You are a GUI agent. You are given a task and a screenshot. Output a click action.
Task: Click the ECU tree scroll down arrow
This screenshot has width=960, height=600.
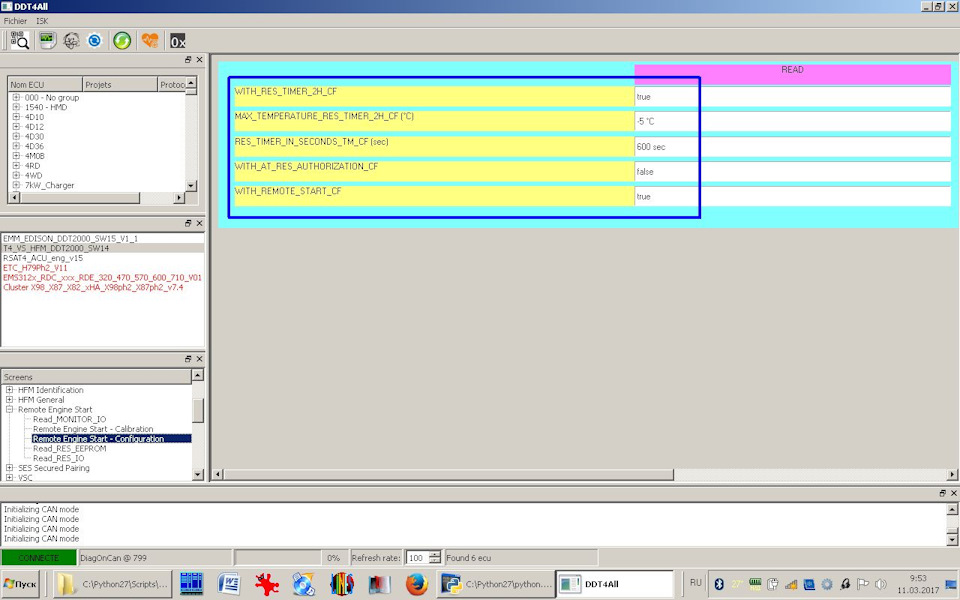191,186
